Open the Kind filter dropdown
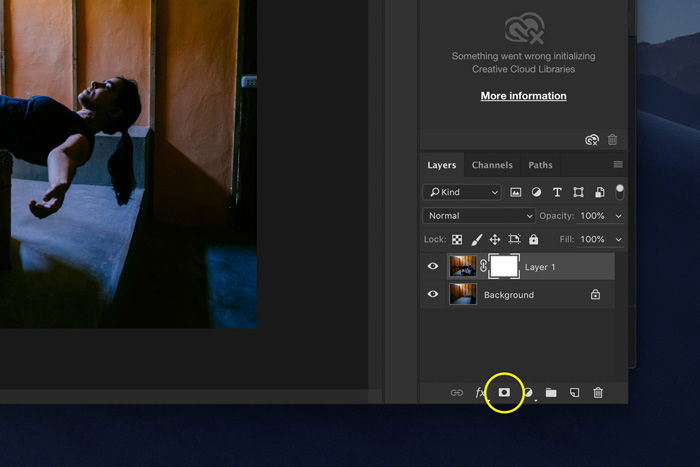Image resolution: width=700 pixels, height=467 pixels. click(x=462, y=192)
